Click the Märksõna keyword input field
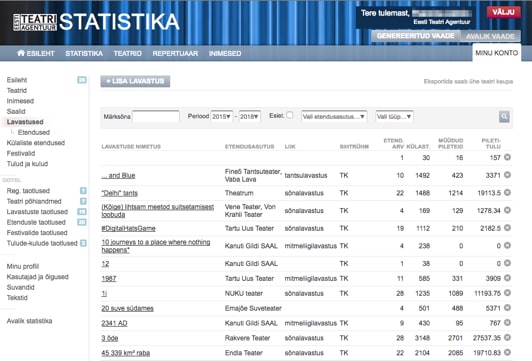The image size is (532, 361). pyautogui.click(x=156, y=116)
